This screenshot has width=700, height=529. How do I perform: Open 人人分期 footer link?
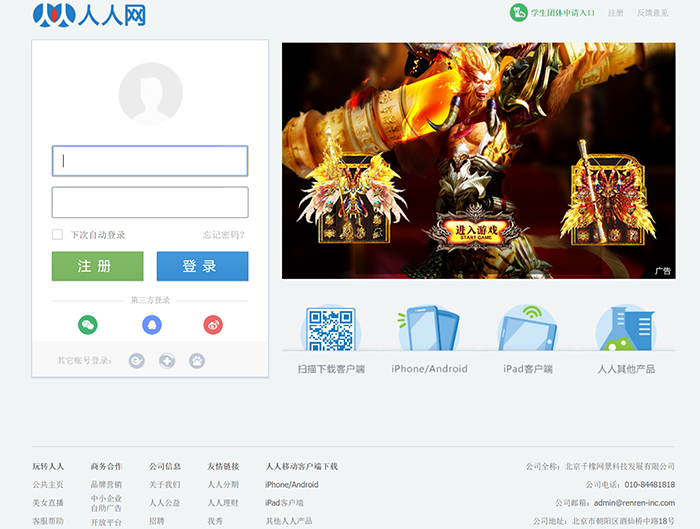(x=223, y=484)
